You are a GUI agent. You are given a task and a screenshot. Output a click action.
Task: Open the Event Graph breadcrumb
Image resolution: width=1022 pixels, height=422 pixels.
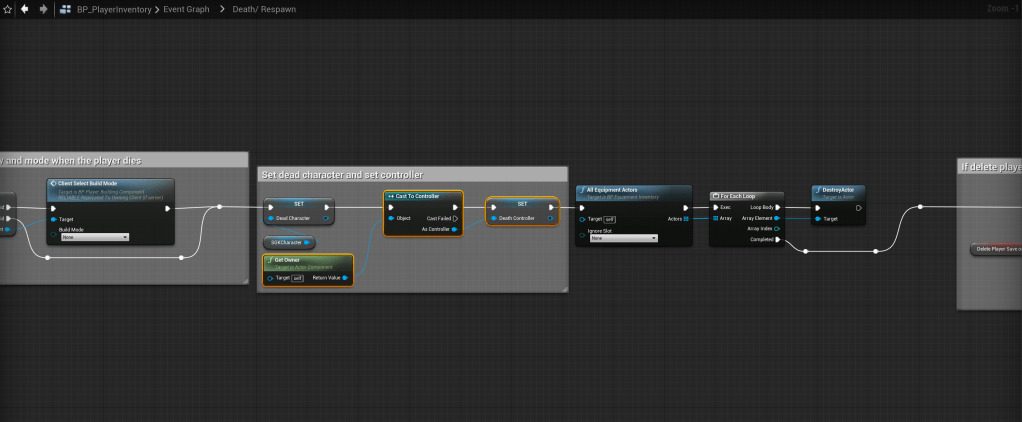[186, 9]
